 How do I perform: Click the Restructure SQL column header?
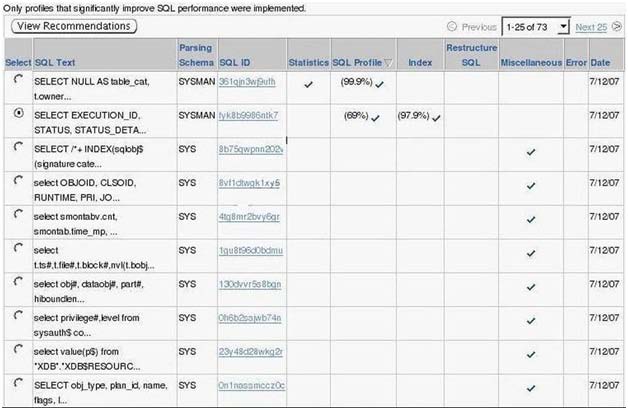(469, 55)
